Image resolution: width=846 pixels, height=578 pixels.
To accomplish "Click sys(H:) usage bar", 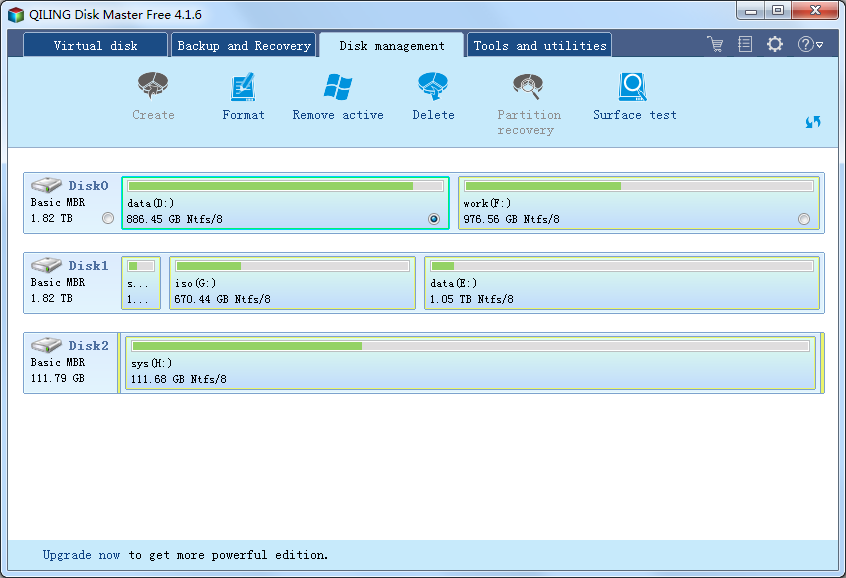I will [x=470, y=346].
